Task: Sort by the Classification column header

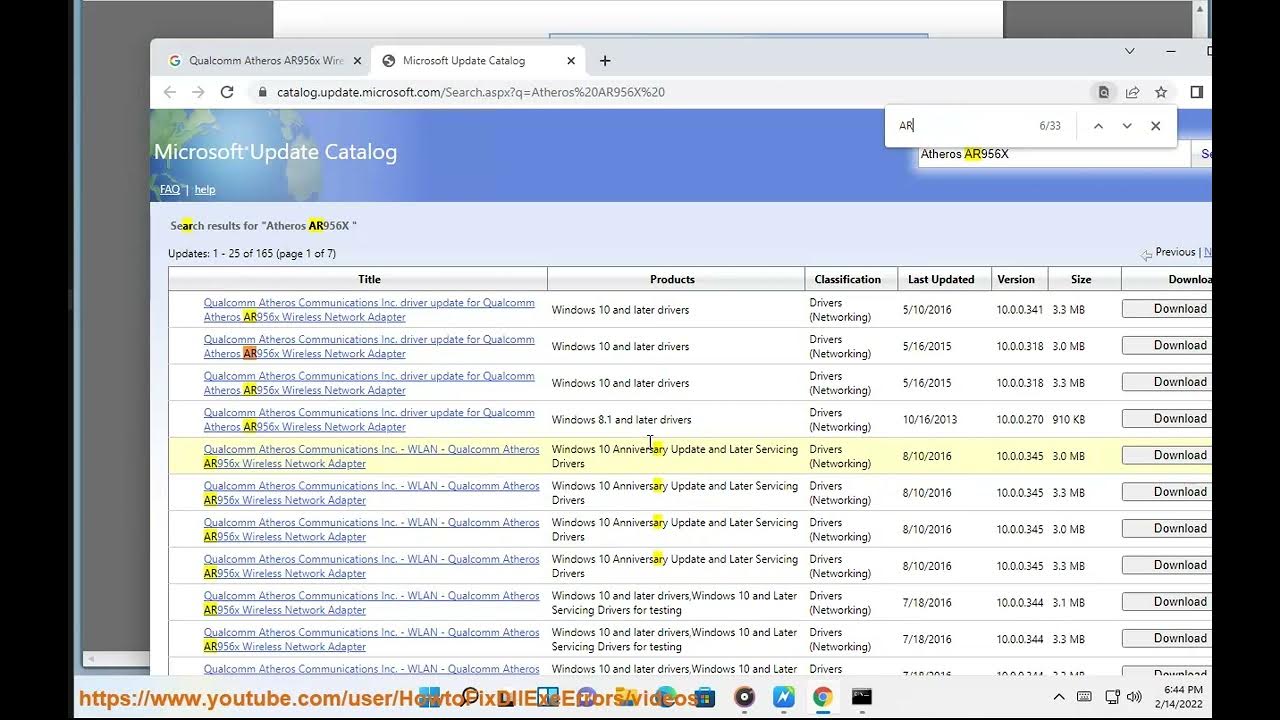Action: pos(848,279)
